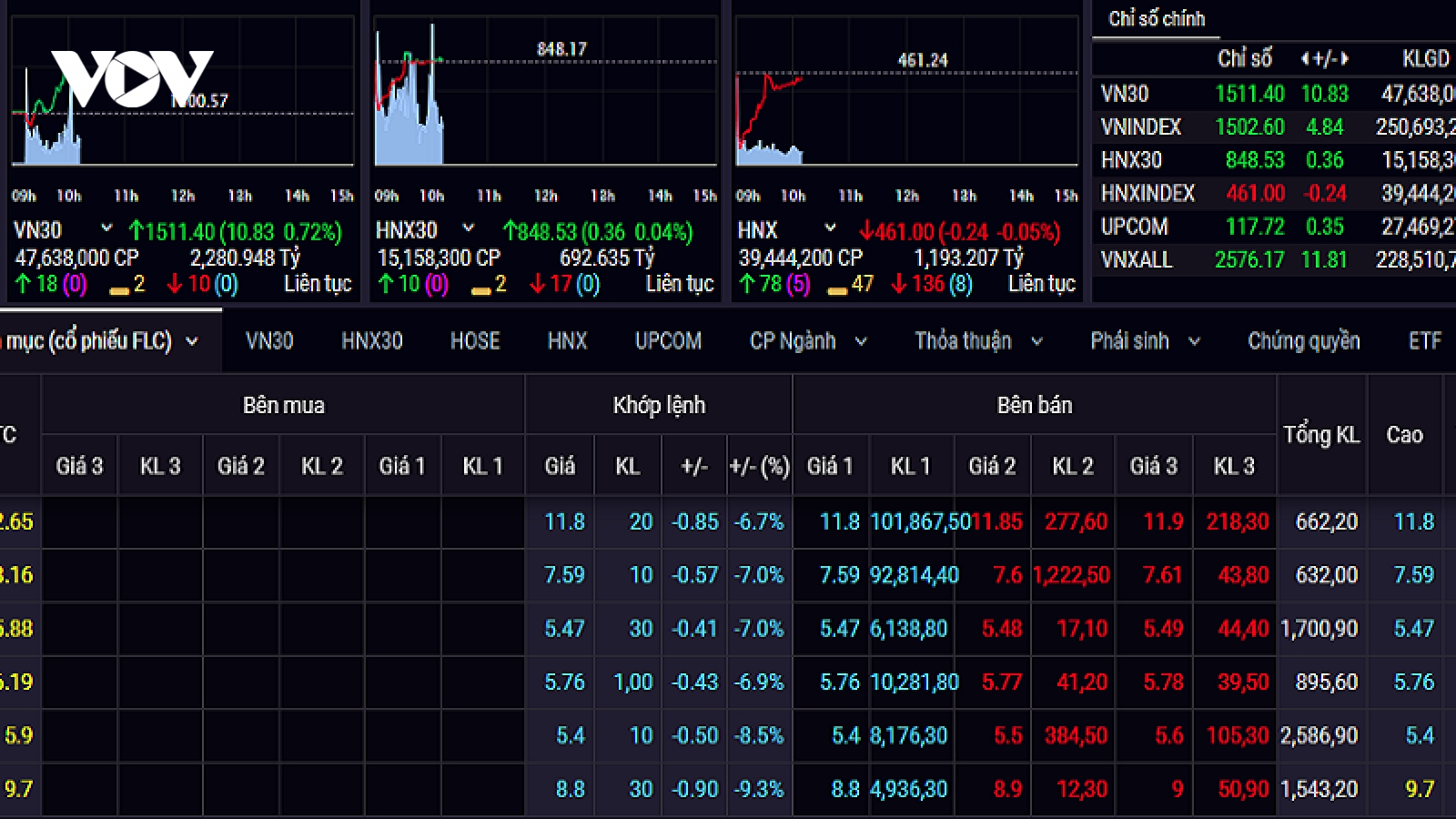Open the HNX30 index chart dropdown
This screenshot has width=1456, height=819.
click(469, 227)
